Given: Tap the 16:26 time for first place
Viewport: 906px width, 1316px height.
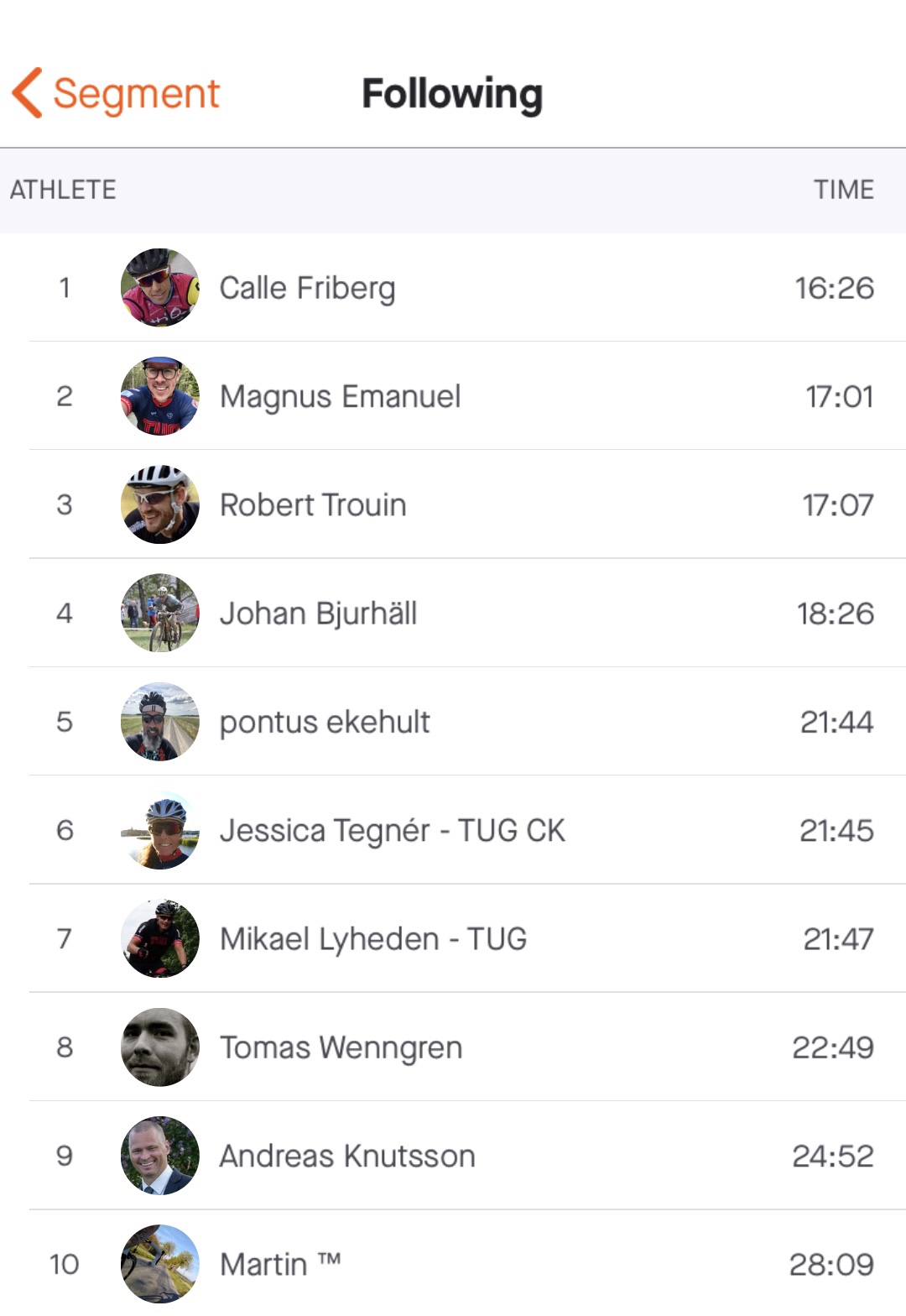Looking at the screenshot, I should point(834,288).
